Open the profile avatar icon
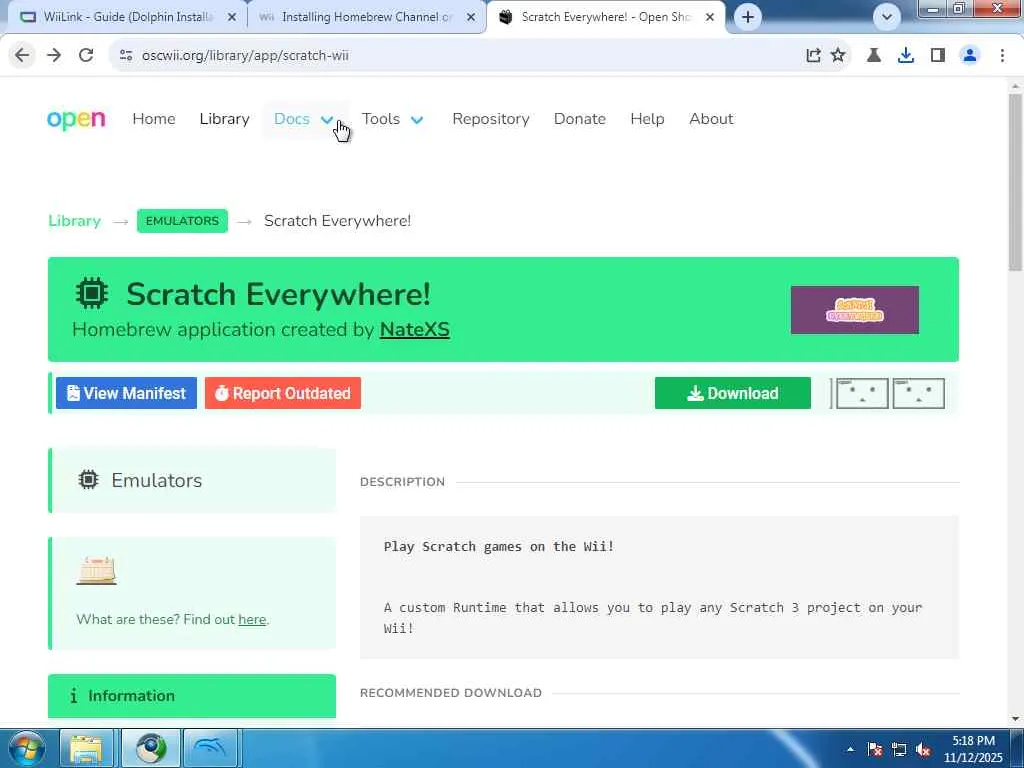The height and width of the screenshot is (768, 1024). click(970, 56)
